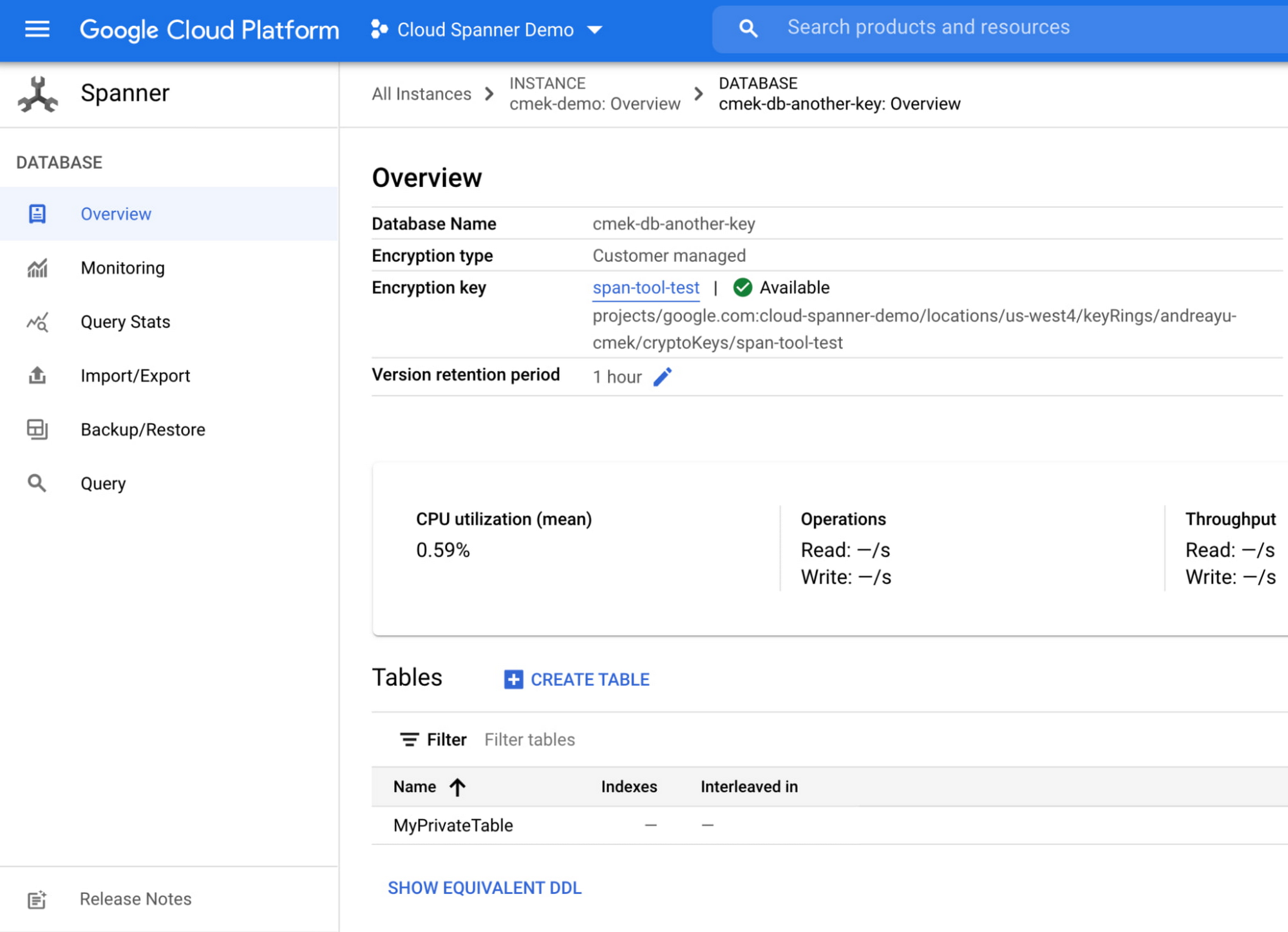Open the Backup/Restore sidebar item
Image resolution: width=1288 pixels, height=932 pixels.
coord(169,430)
